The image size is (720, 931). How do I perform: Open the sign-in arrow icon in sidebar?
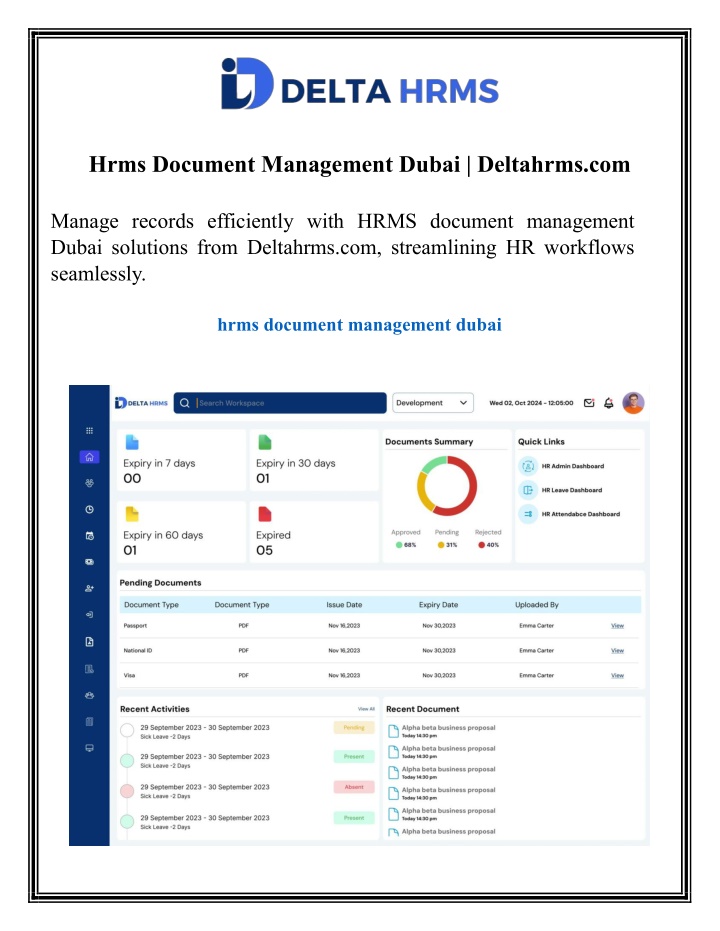point(90,615)
